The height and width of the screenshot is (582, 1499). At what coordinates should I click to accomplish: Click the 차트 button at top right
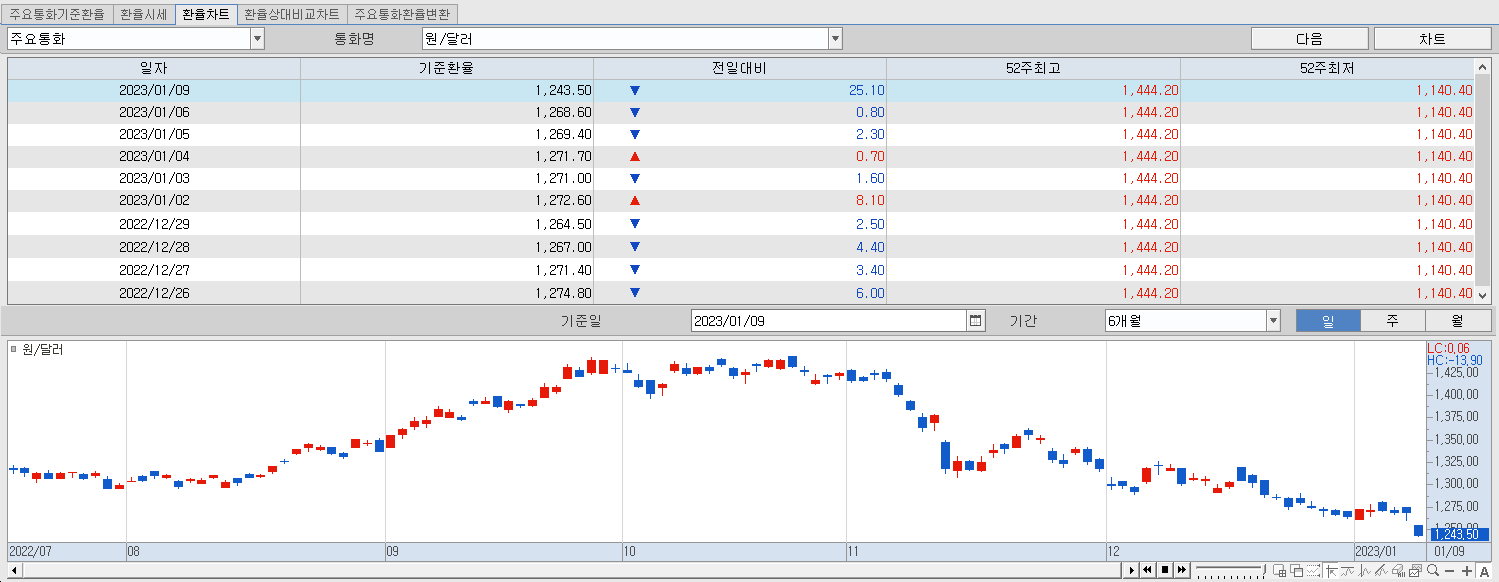pyautogui.click(x=1432, y=38)
